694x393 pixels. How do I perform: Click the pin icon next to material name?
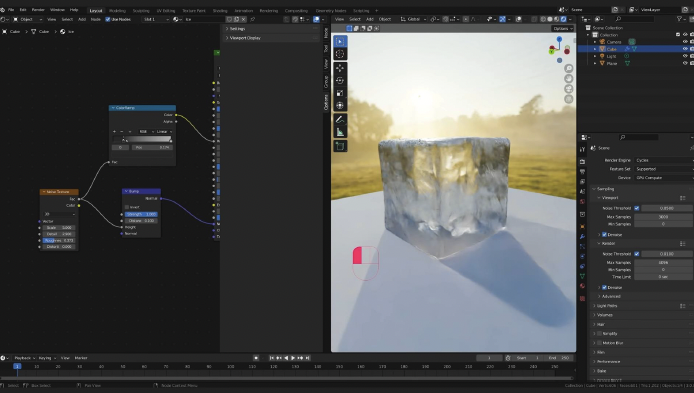253,19
